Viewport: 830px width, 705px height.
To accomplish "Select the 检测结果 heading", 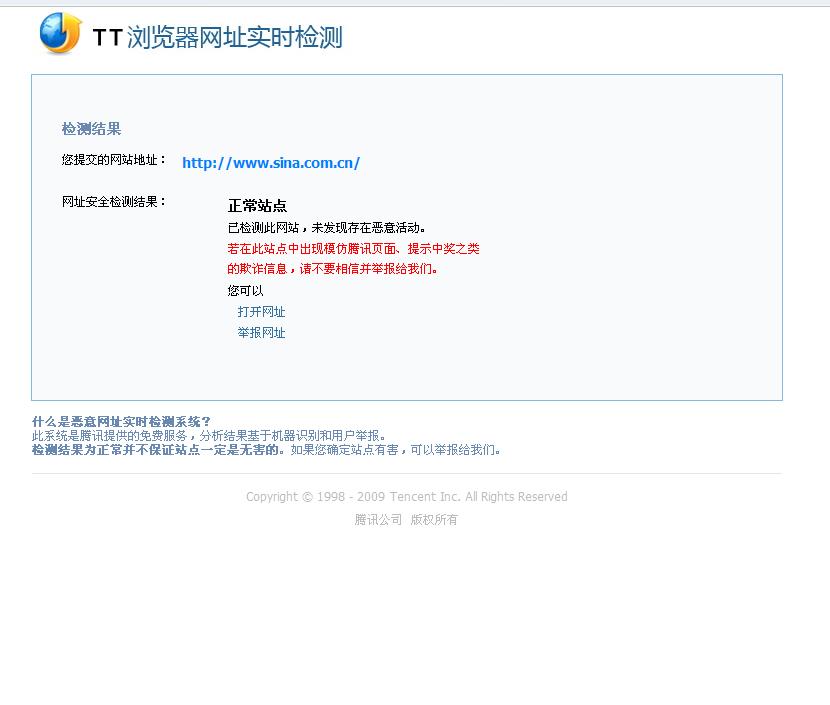I will (91, 129).
